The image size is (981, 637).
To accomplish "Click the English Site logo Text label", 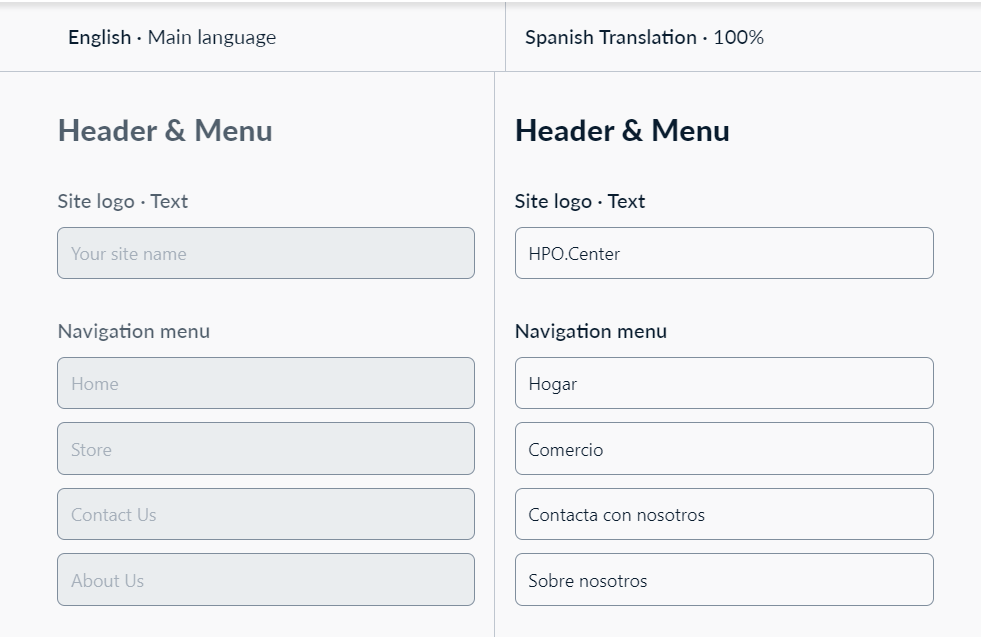I will [123, 201].
